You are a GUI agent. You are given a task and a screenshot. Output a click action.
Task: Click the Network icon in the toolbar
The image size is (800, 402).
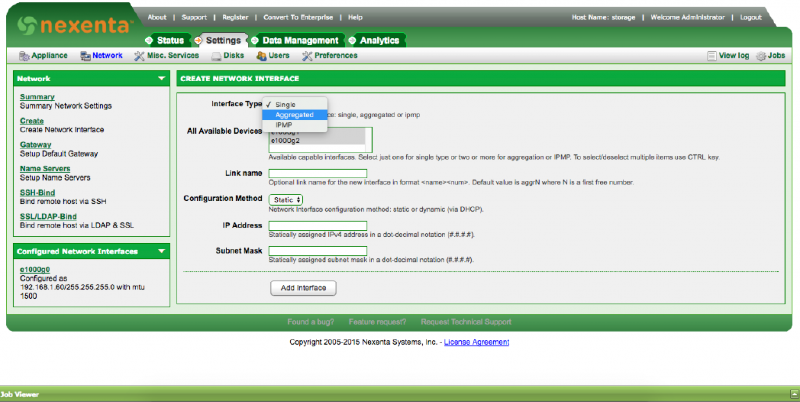tap(86, 56)
